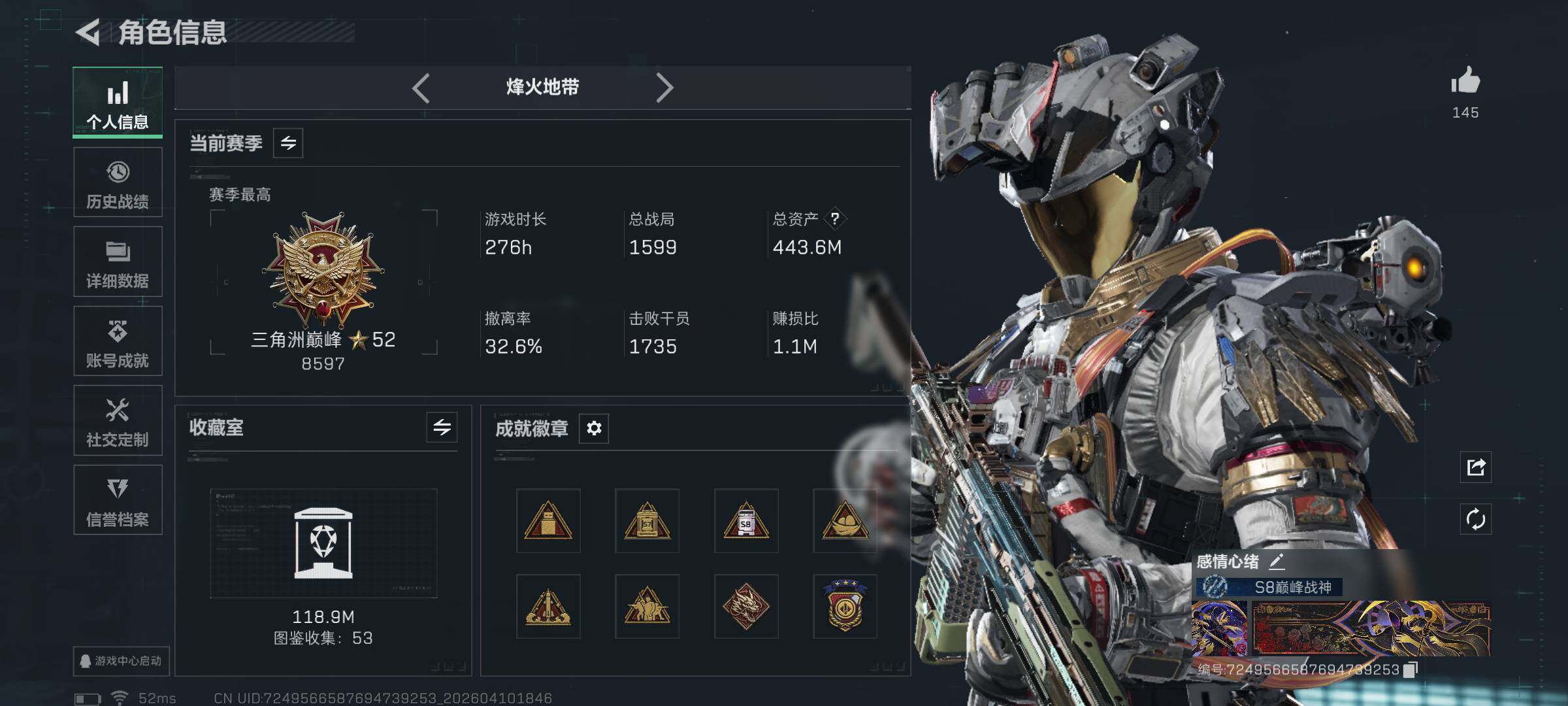Screen dimensions: 1568x706
Task: Switch to previous mode with left chevron
Action: (421, 88)
